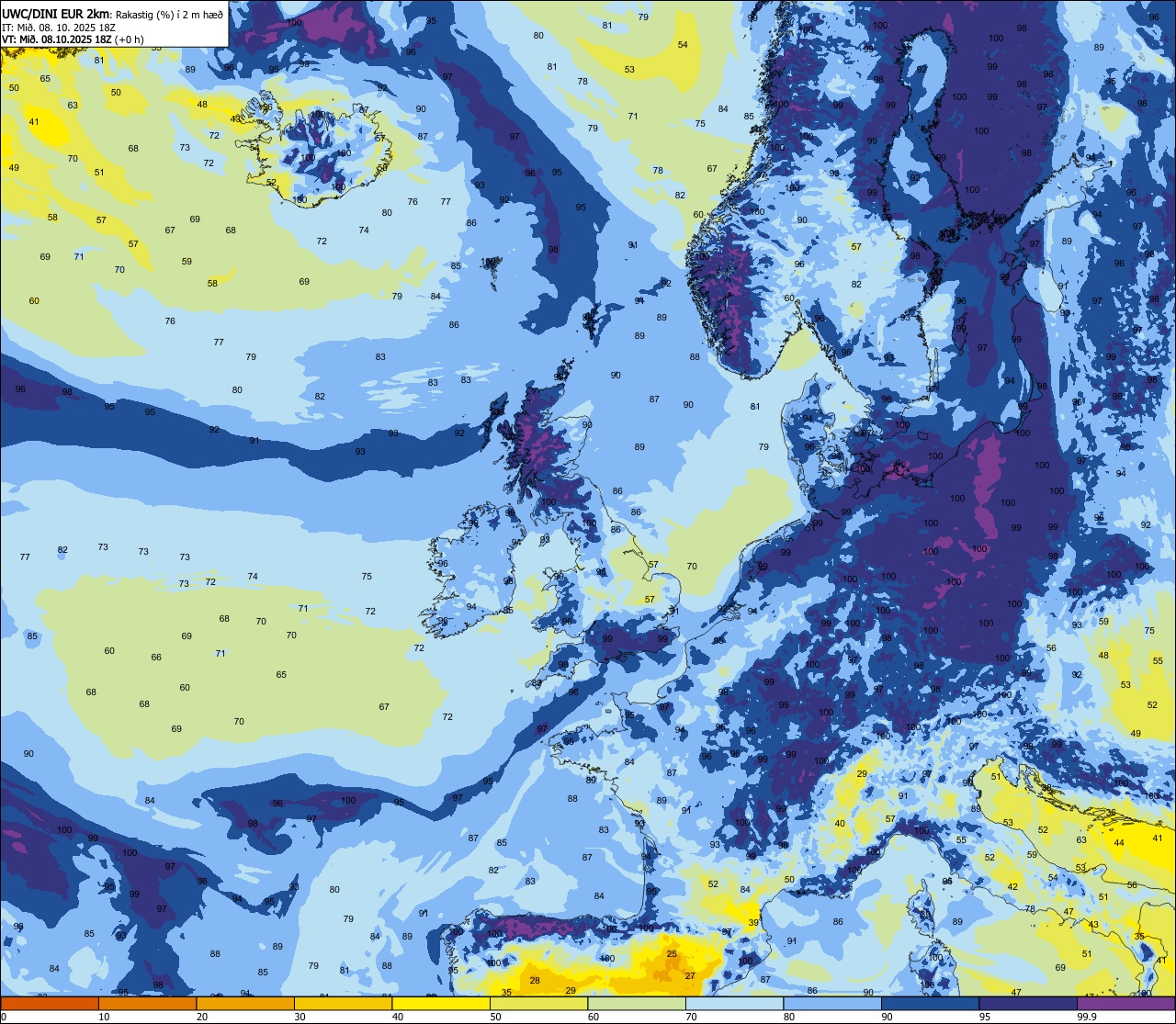Click the 95–99.9% navy legend swatch

[1028, 1003]
